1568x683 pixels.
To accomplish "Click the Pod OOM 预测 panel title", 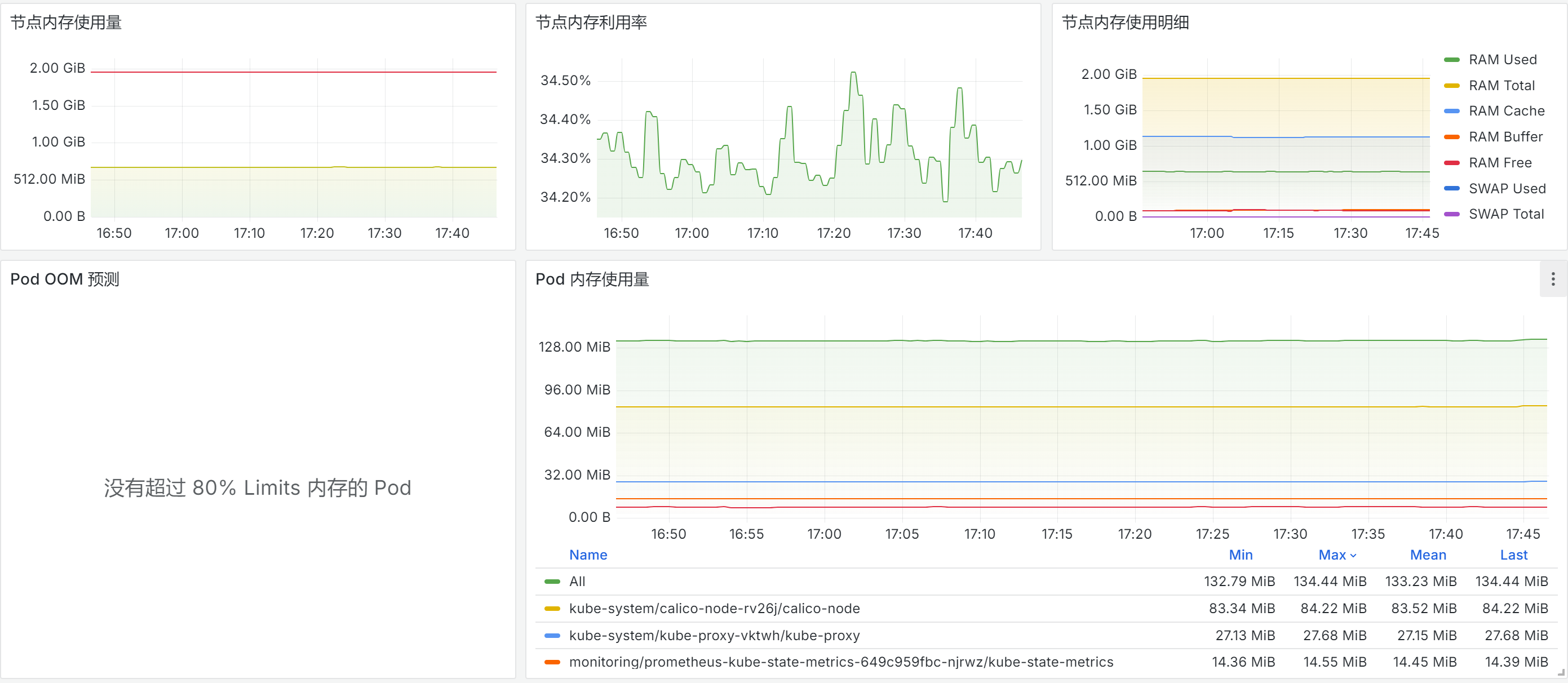I will tap(64, 280).
